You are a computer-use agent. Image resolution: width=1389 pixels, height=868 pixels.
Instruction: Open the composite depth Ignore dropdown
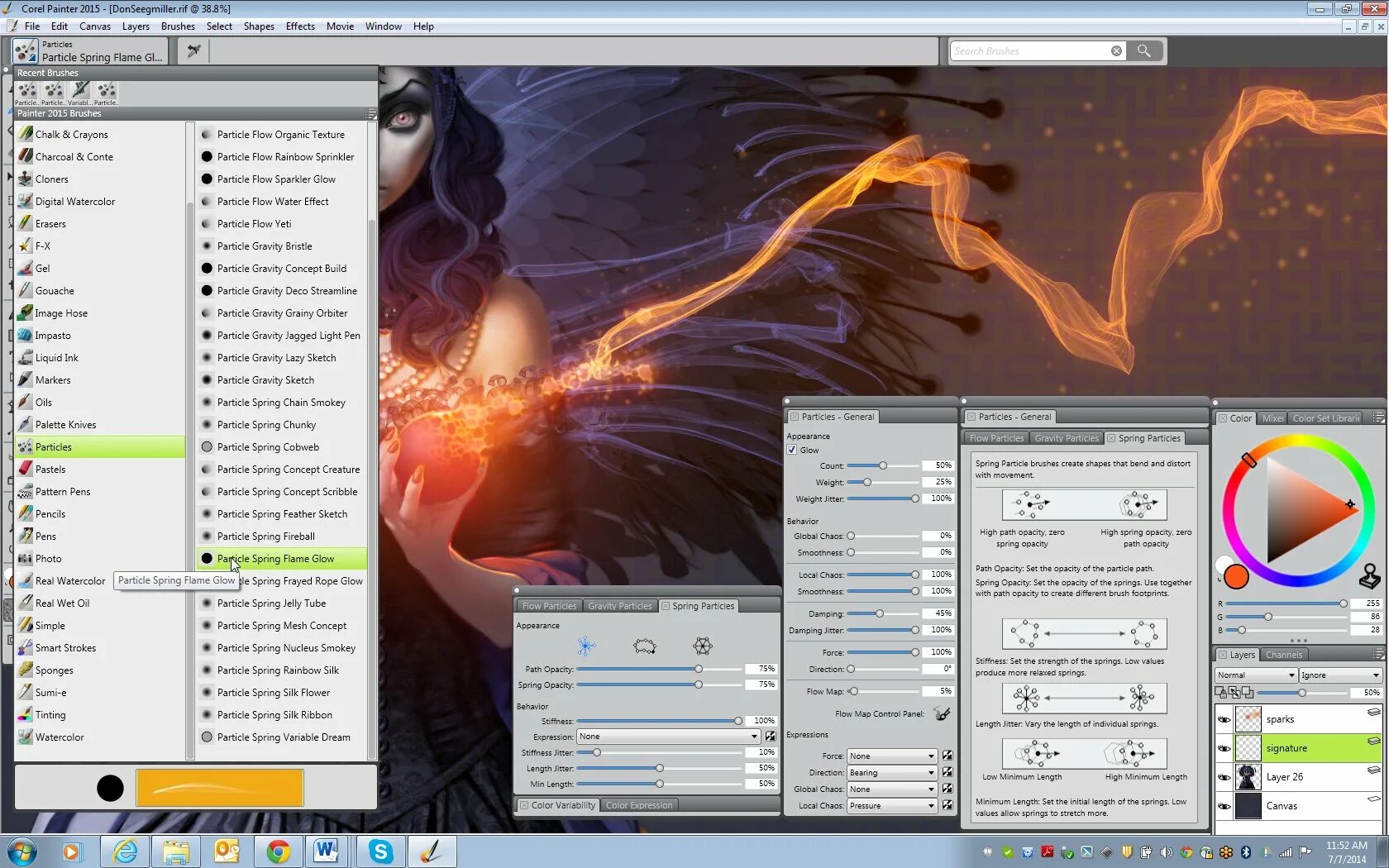click(x=1340, y=675)
